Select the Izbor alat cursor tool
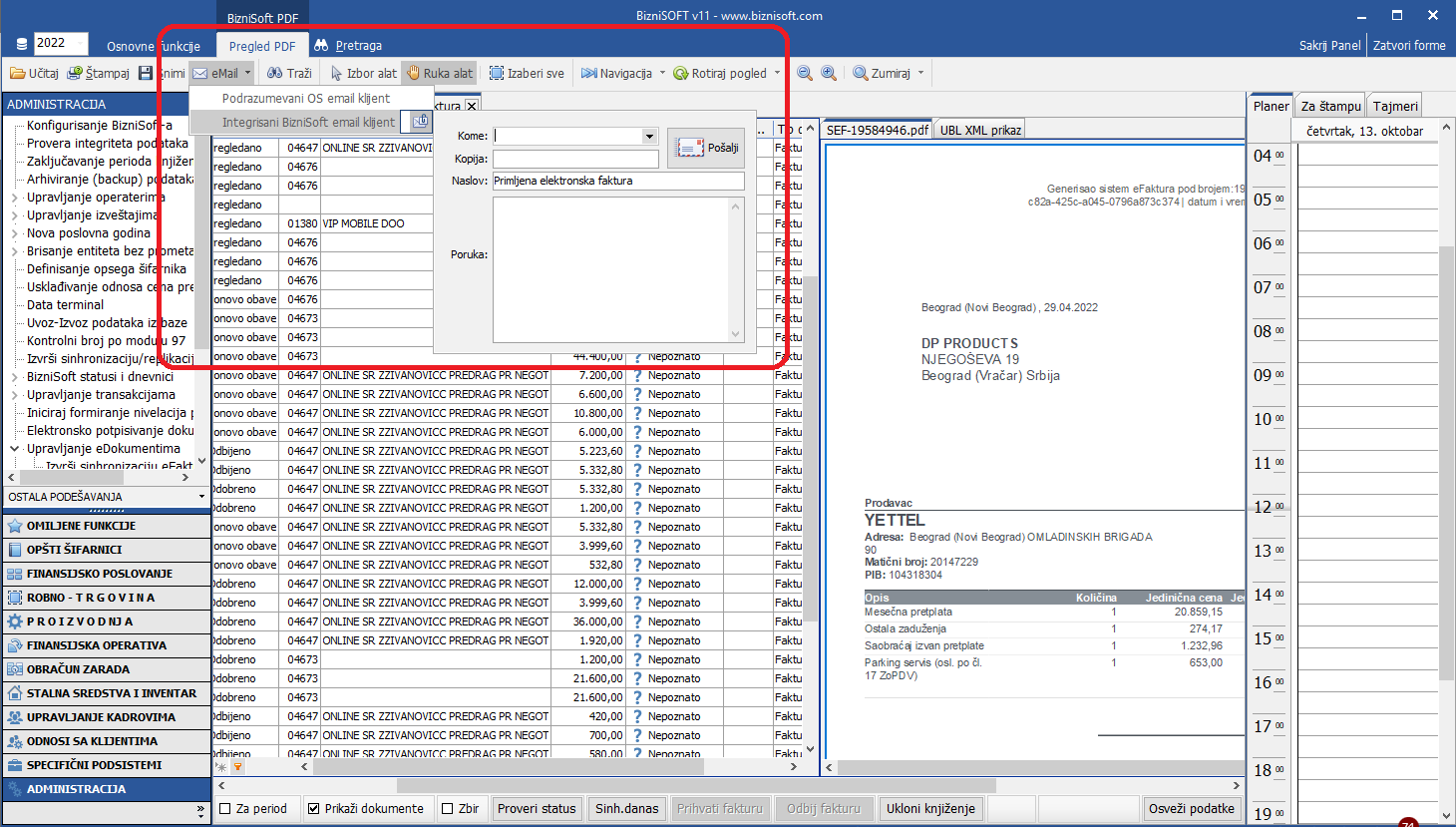Screen dimensions: 1456x827 tap(336, 73)
